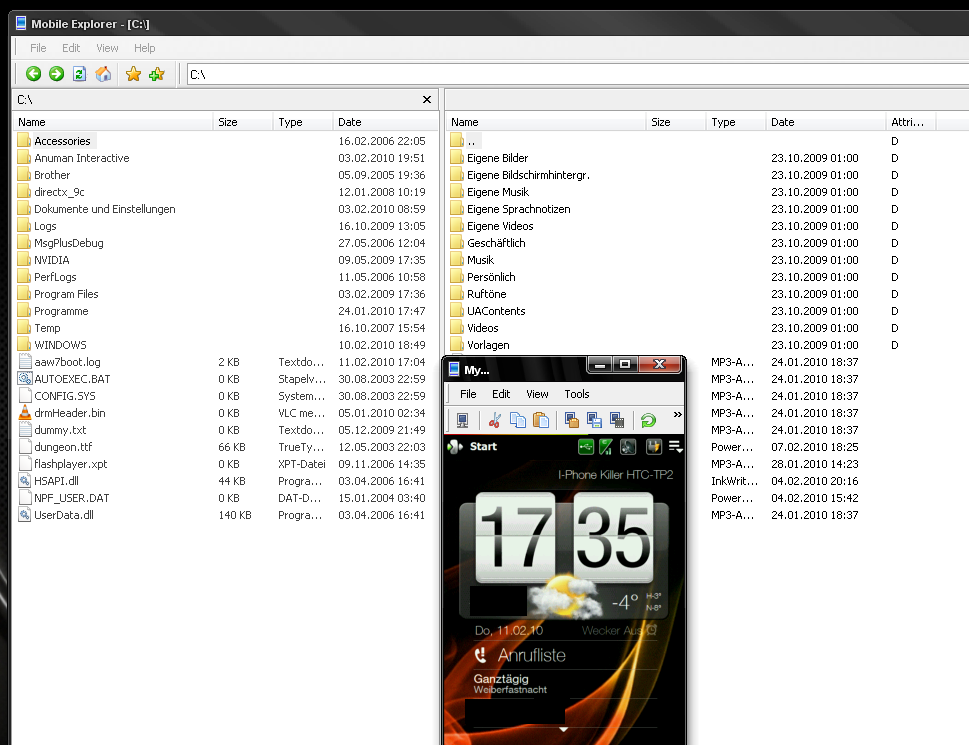Click the C:\ address bar field

577,74
